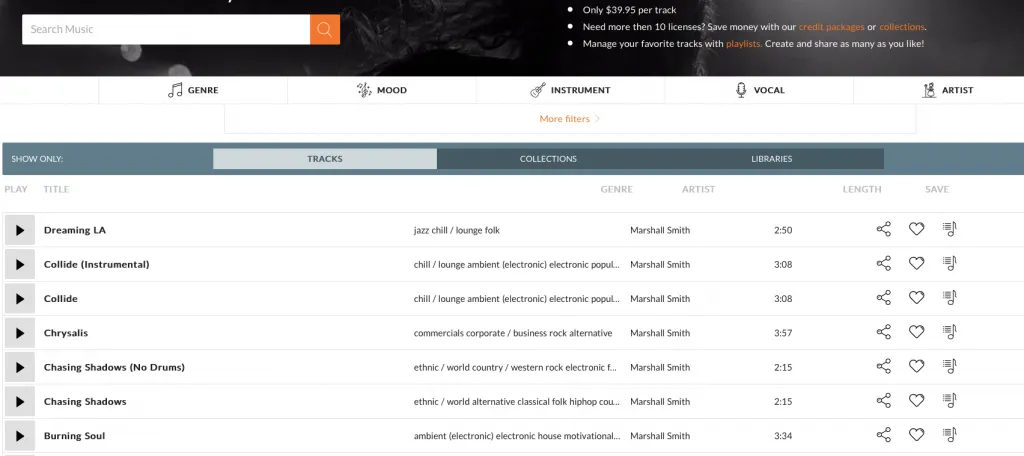Image resolution: width=1024 pixels, height=456 pixels.
Task: Share the Burning Soul track
Action: [x=884, y=434]
